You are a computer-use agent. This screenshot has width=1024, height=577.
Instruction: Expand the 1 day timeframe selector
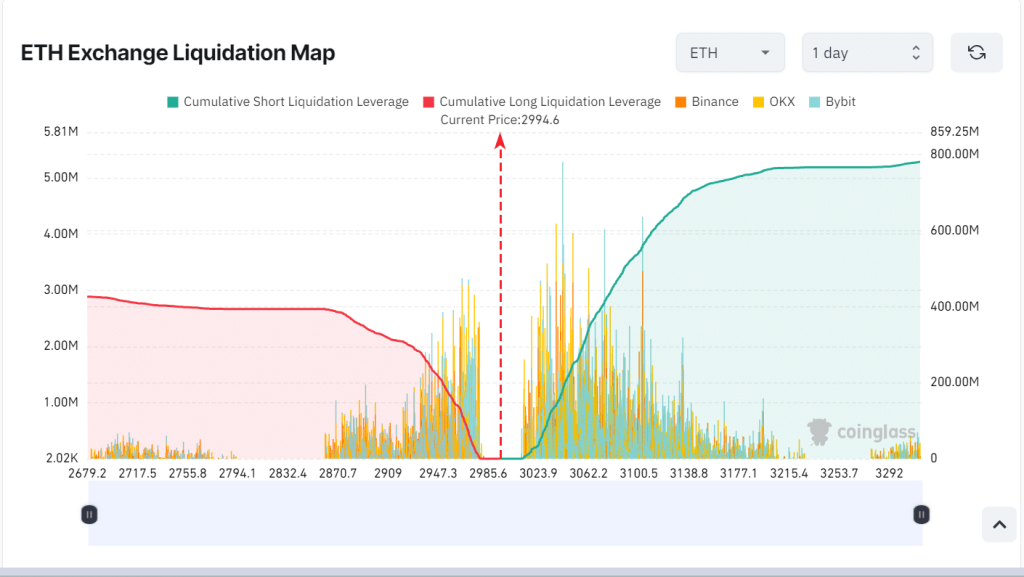coord(867,53)
